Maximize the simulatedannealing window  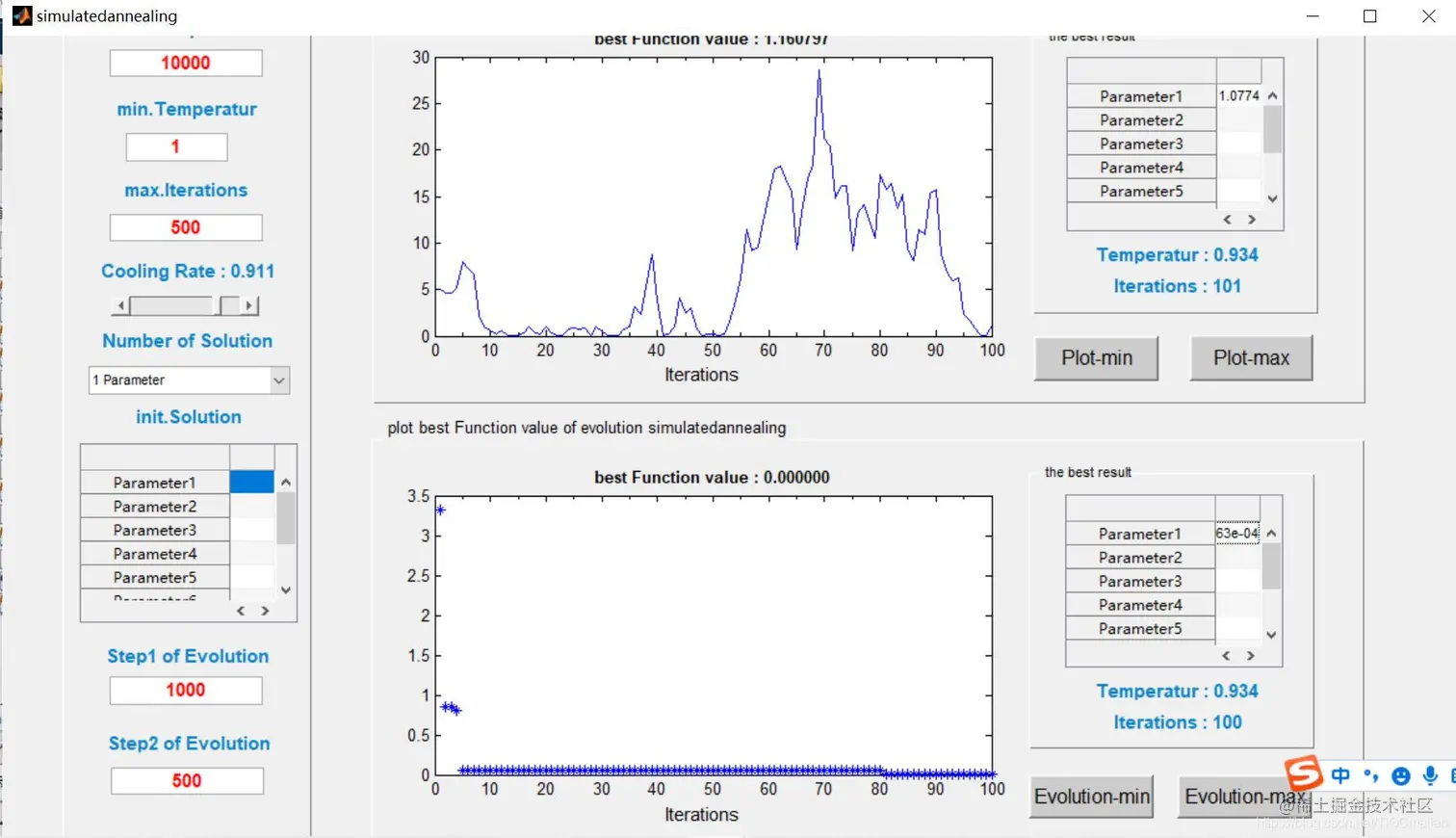(x=1370, y=16)
